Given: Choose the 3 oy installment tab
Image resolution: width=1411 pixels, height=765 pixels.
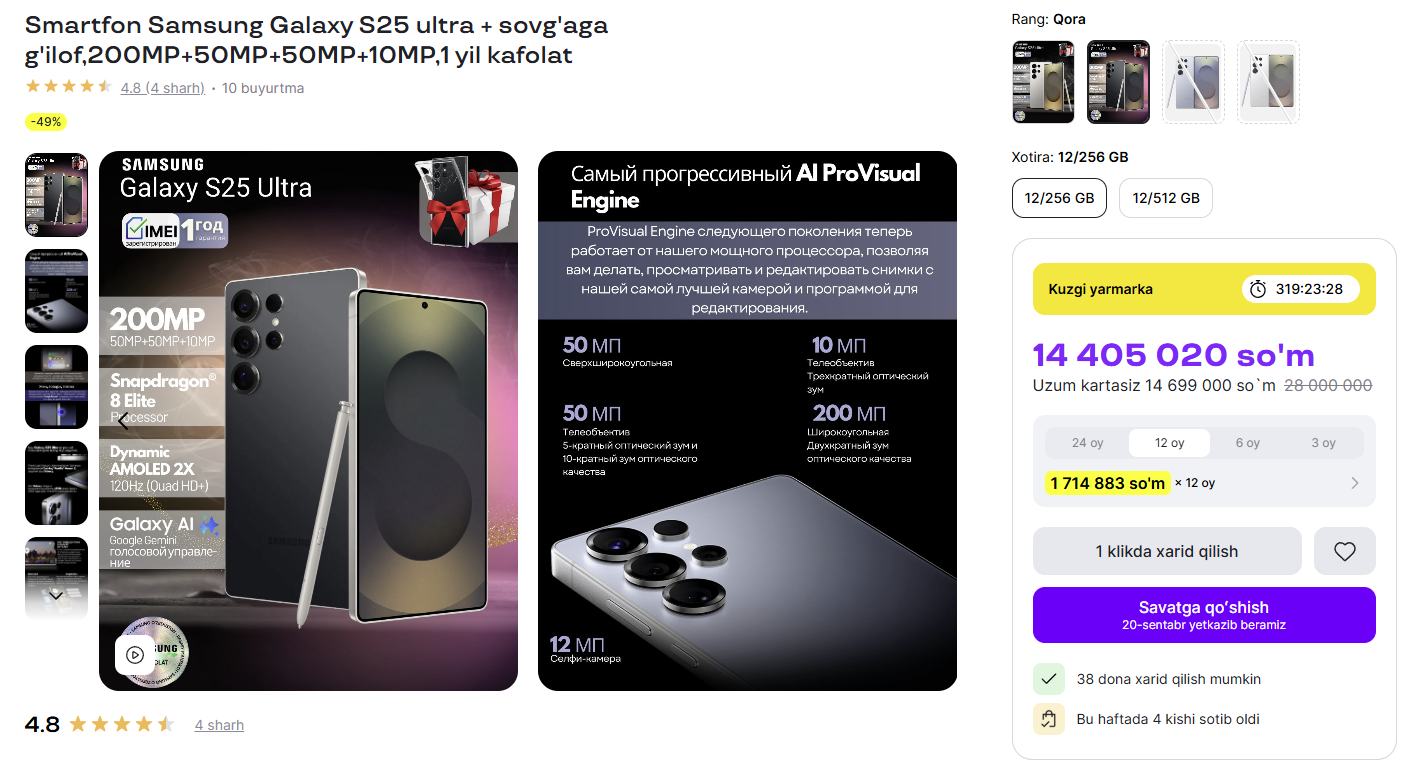Looking at the screenshot, I should 1323,443.
